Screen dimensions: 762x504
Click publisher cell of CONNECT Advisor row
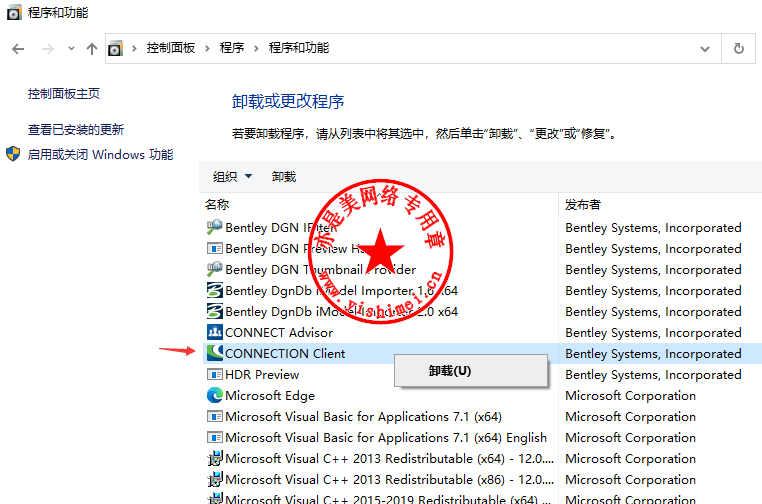tap(653, 332)
